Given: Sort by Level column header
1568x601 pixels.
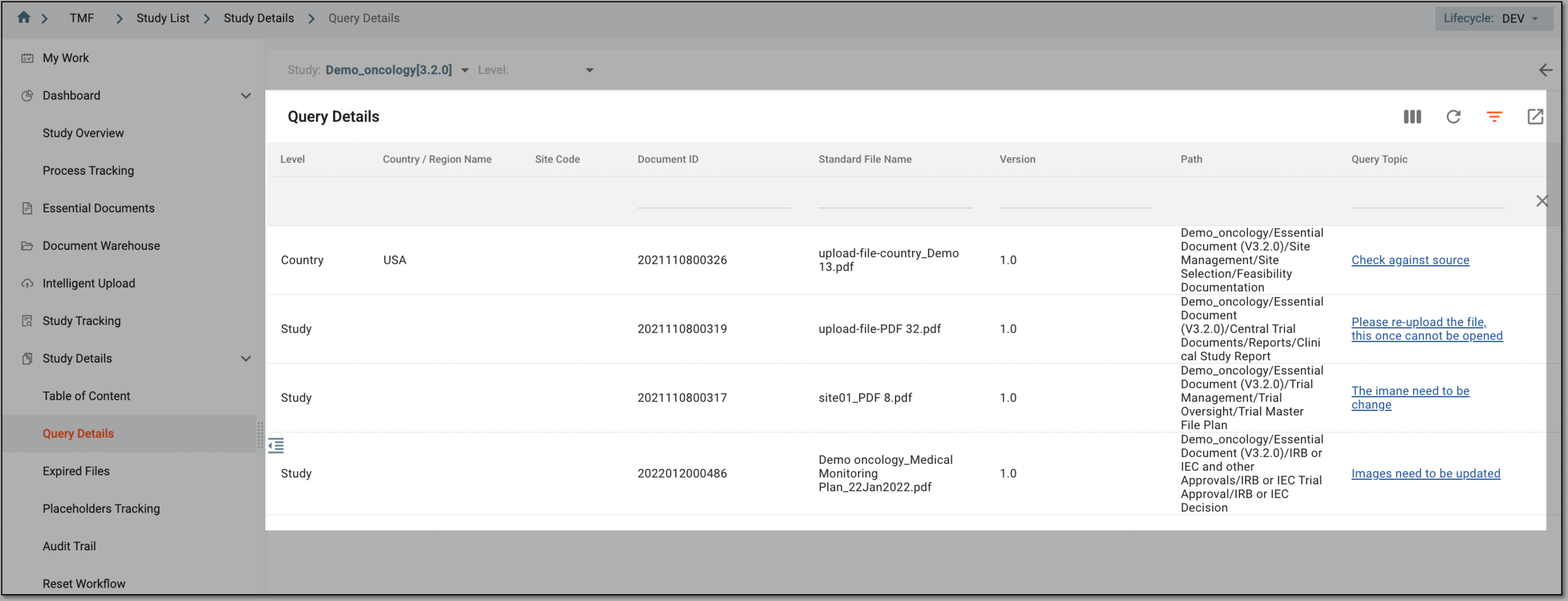Looking at the screenshot, I should (292, 159).
